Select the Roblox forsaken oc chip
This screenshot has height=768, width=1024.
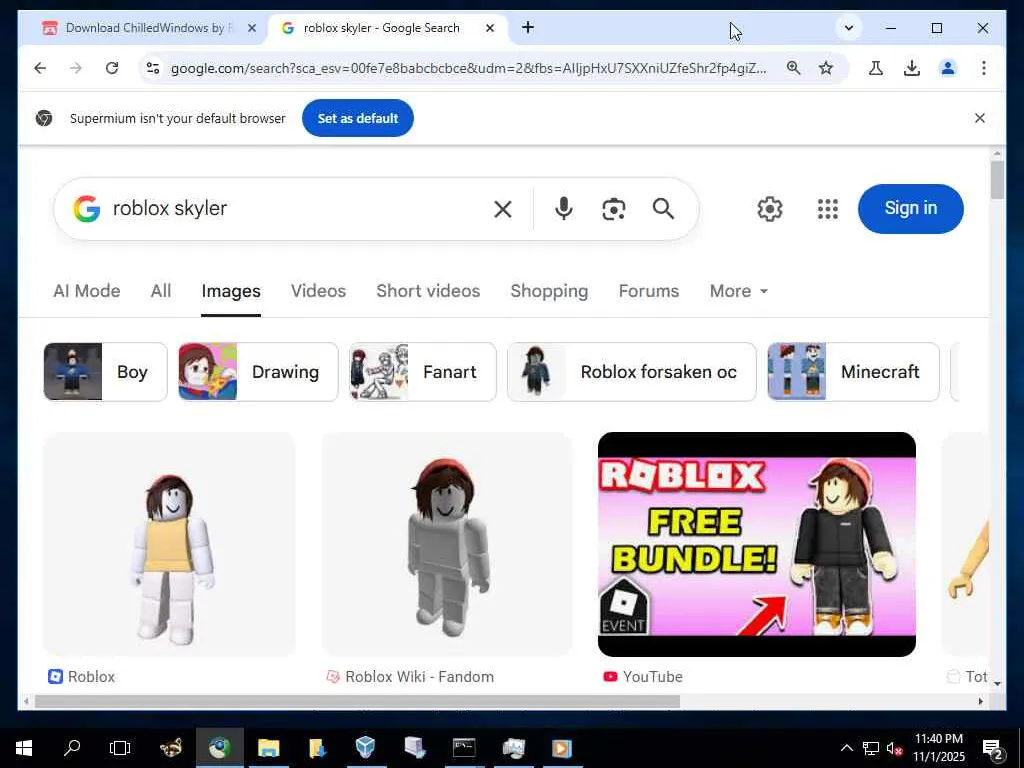click(x=632, y=372)
